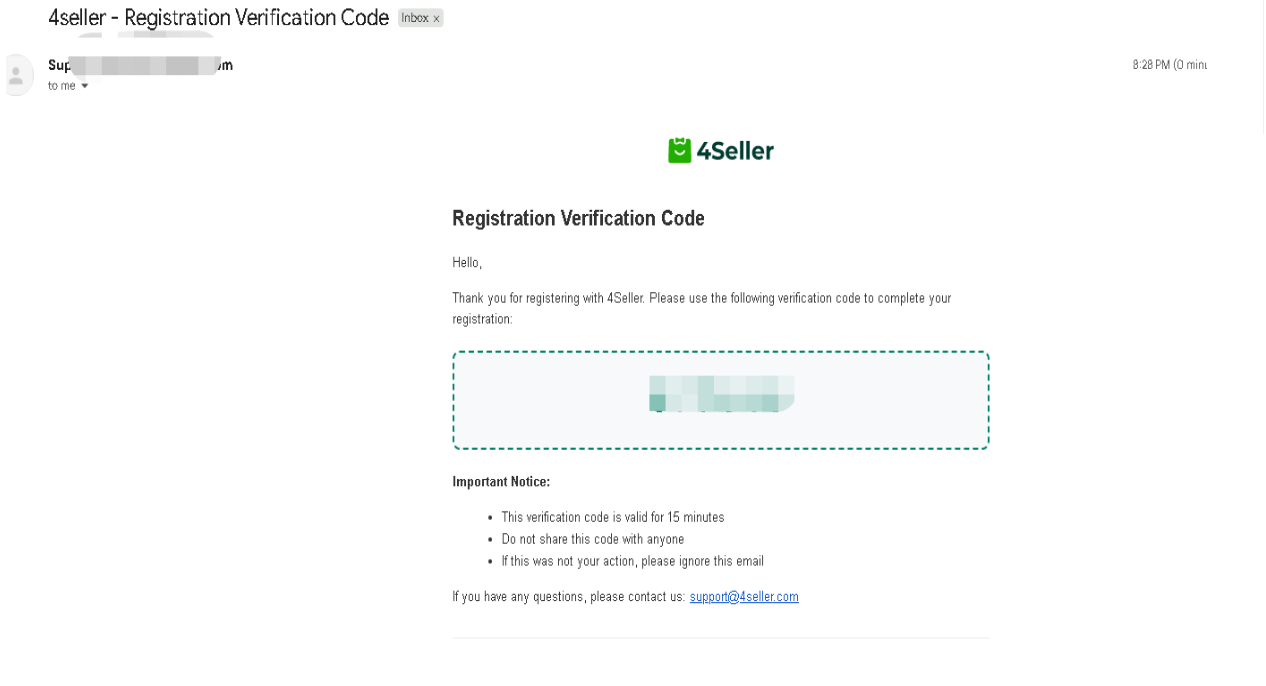
Task: Click the 8:28 PM email timestamp
Action: 1169,65
